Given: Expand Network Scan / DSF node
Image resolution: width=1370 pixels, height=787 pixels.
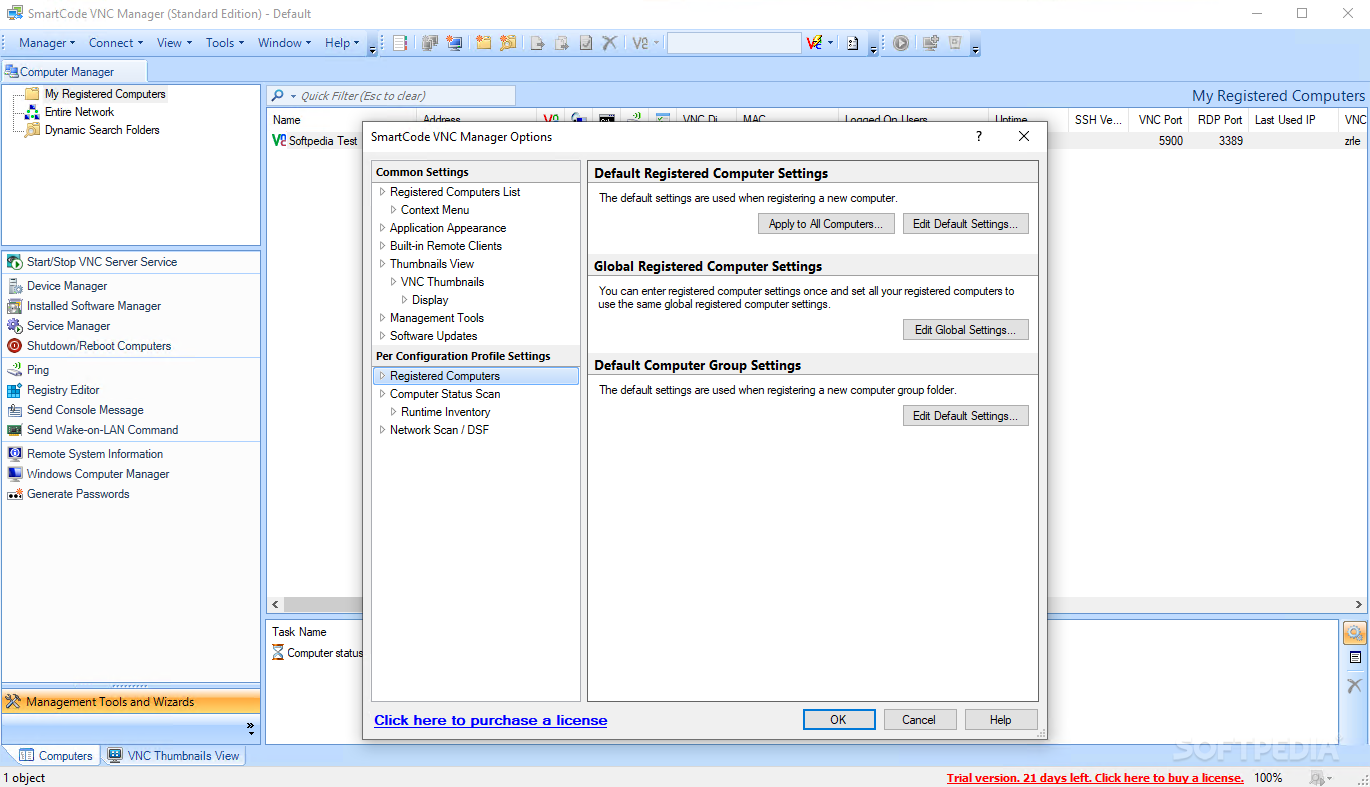Looking at the screenshot, I should (382, 430).
